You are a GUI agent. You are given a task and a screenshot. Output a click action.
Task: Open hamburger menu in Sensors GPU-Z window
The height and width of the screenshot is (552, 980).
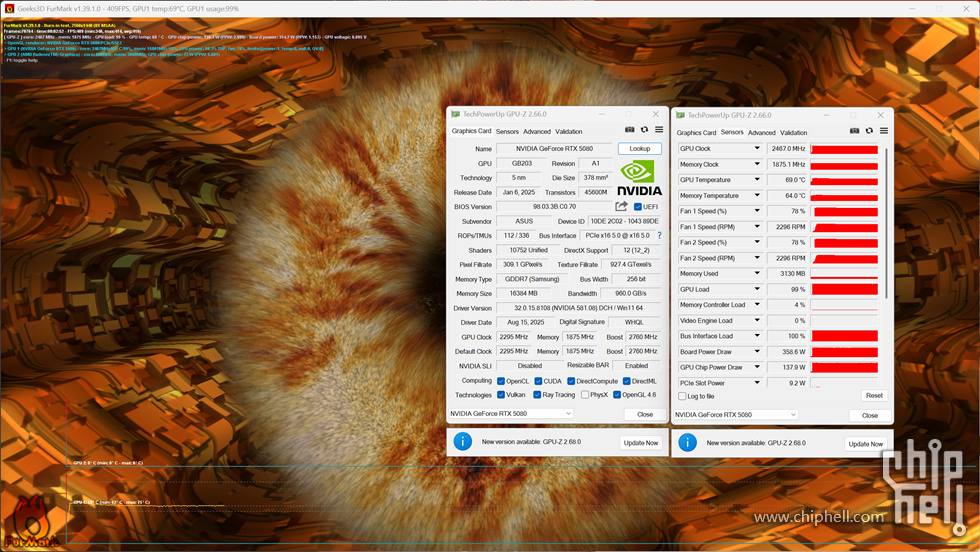(x=884, y=131)
